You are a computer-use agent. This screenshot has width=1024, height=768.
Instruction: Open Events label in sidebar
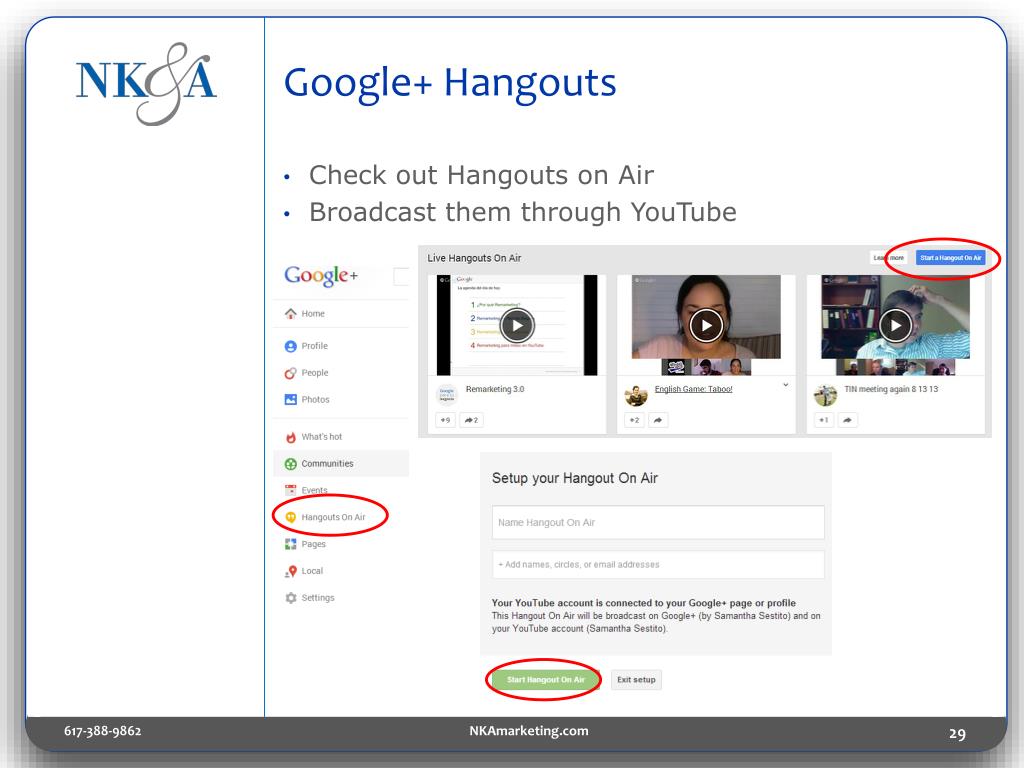tap(315, 490)
